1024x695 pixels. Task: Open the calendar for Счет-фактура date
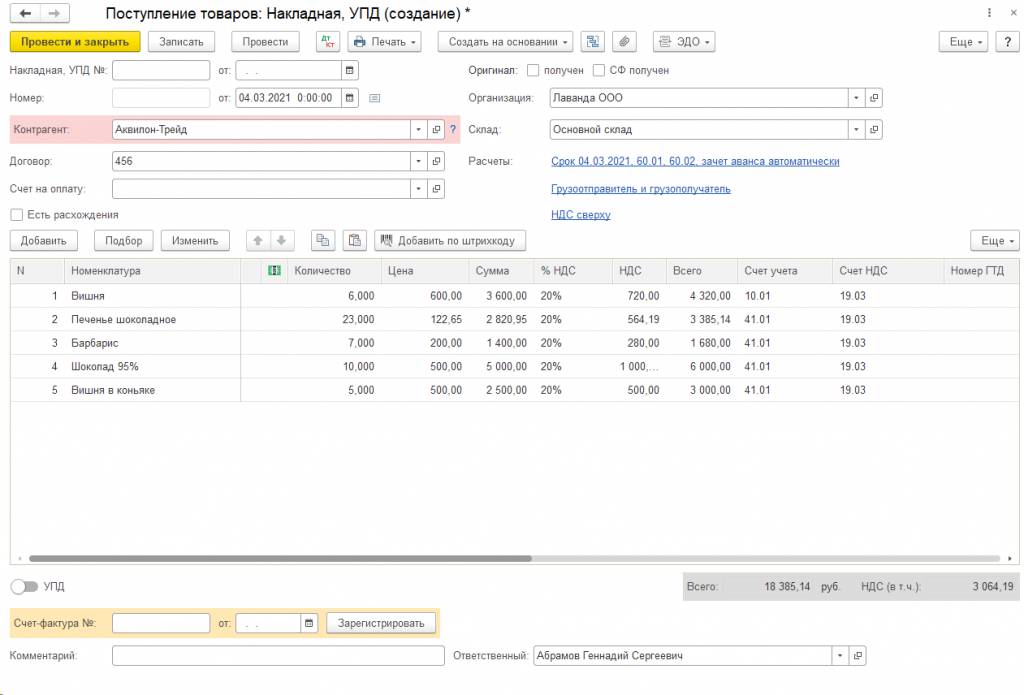coord(309,623)
